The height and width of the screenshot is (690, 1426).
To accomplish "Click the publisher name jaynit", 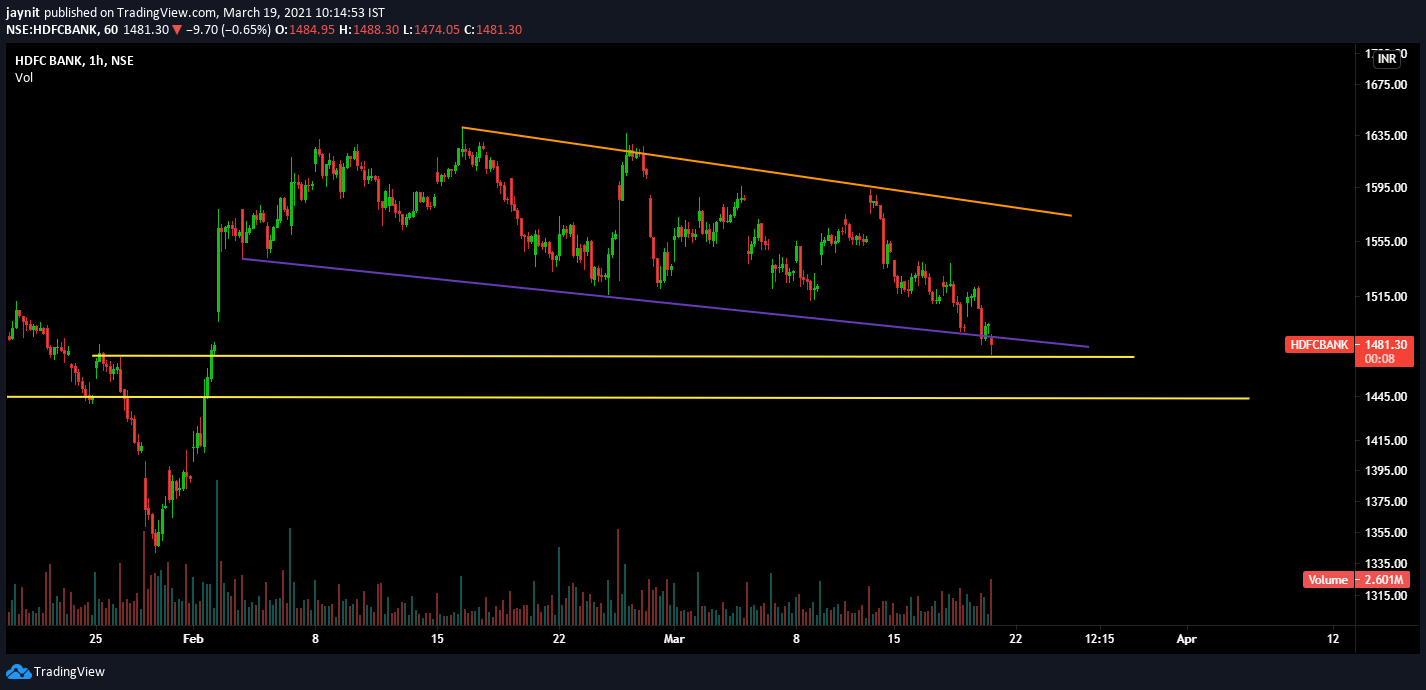I will pos(24,13).
